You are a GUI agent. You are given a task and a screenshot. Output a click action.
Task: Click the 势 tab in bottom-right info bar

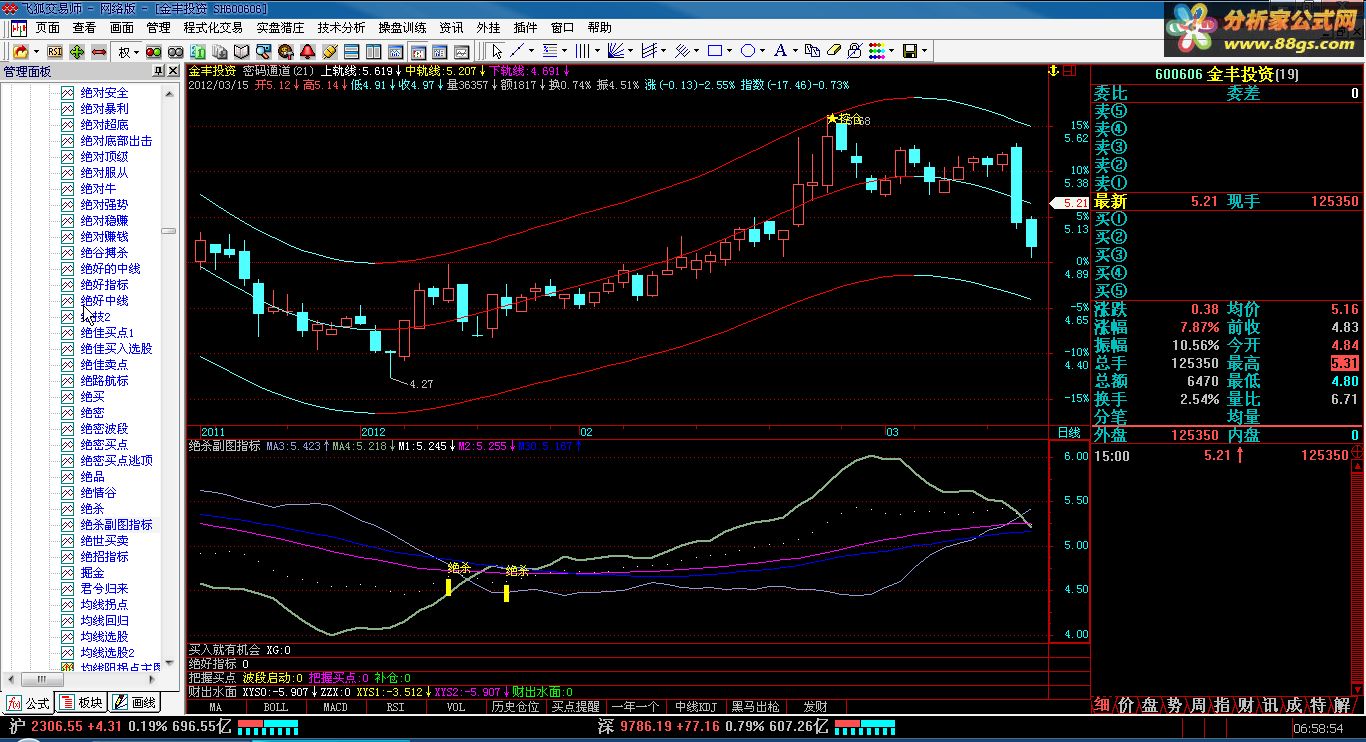click(x=1174, y=705)
